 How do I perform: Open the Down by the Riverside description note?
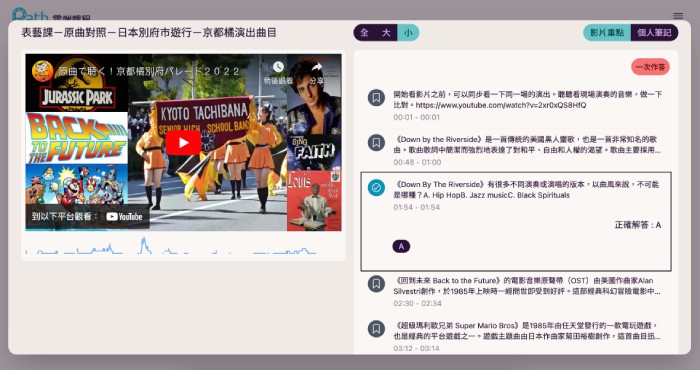516,150
